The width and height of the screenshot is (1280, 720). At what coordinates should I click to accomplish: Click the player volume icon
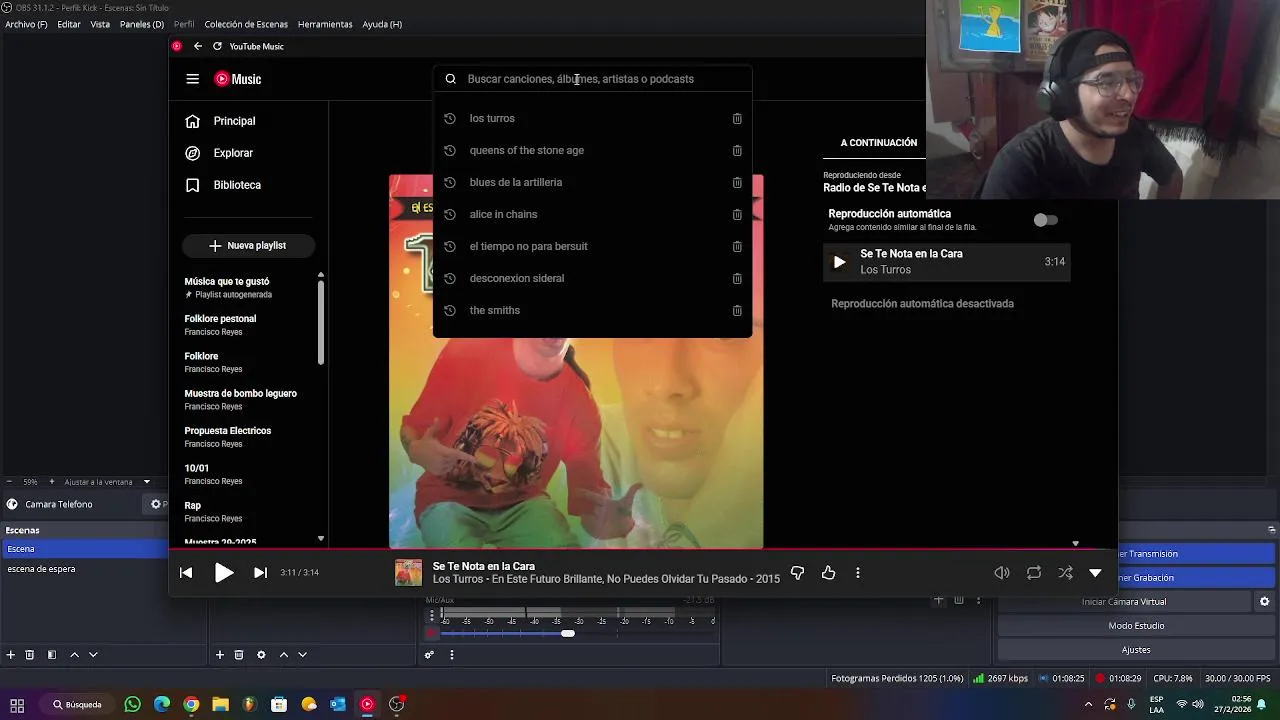point(1001,573)
